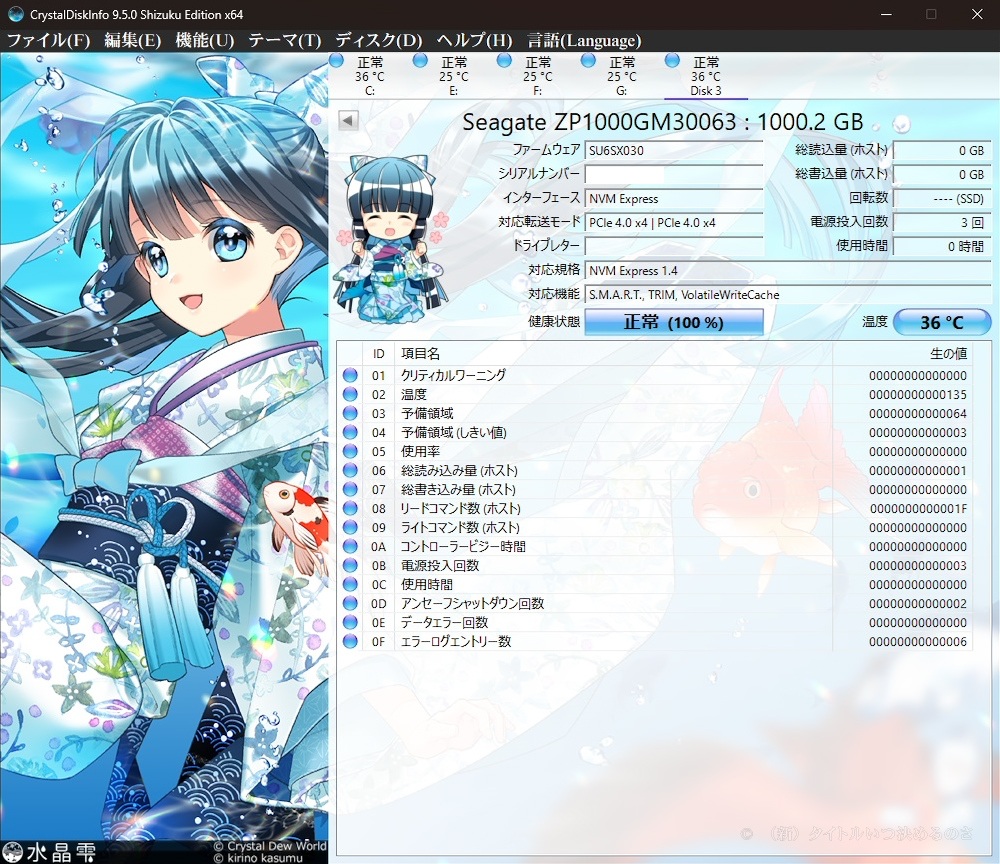
Task: Click status orb for コントローラービジー時間 row
Action: tap(350, 546)
